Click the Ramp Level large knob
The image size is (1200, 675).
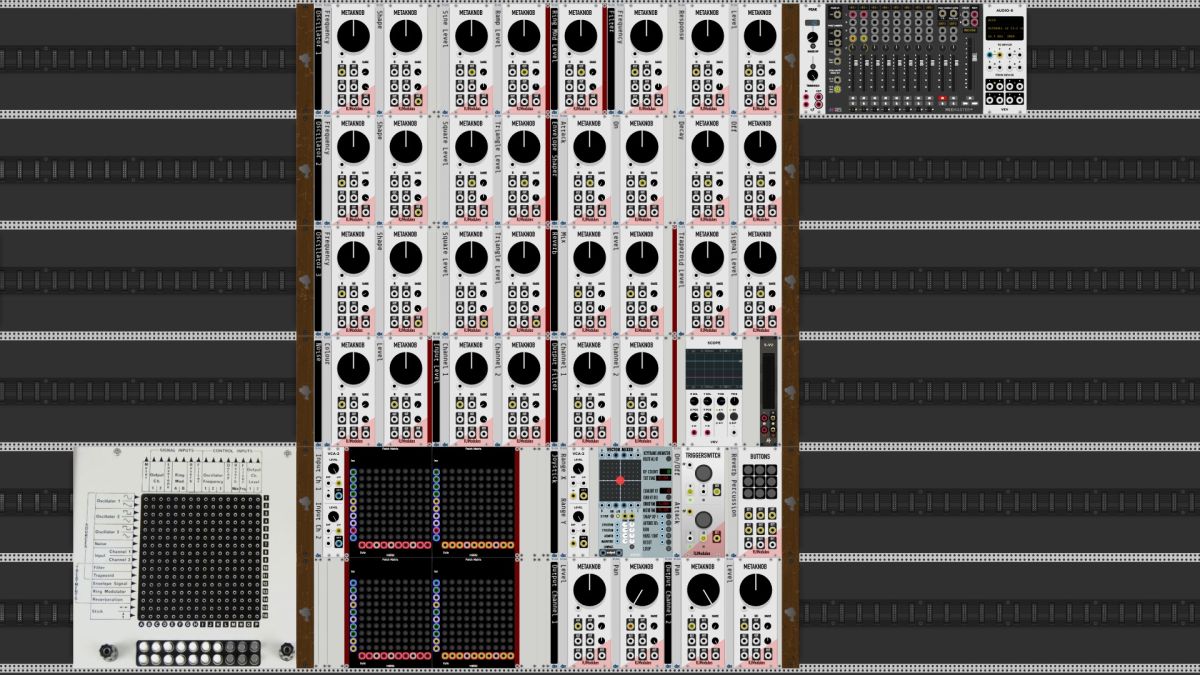(524, 37)
